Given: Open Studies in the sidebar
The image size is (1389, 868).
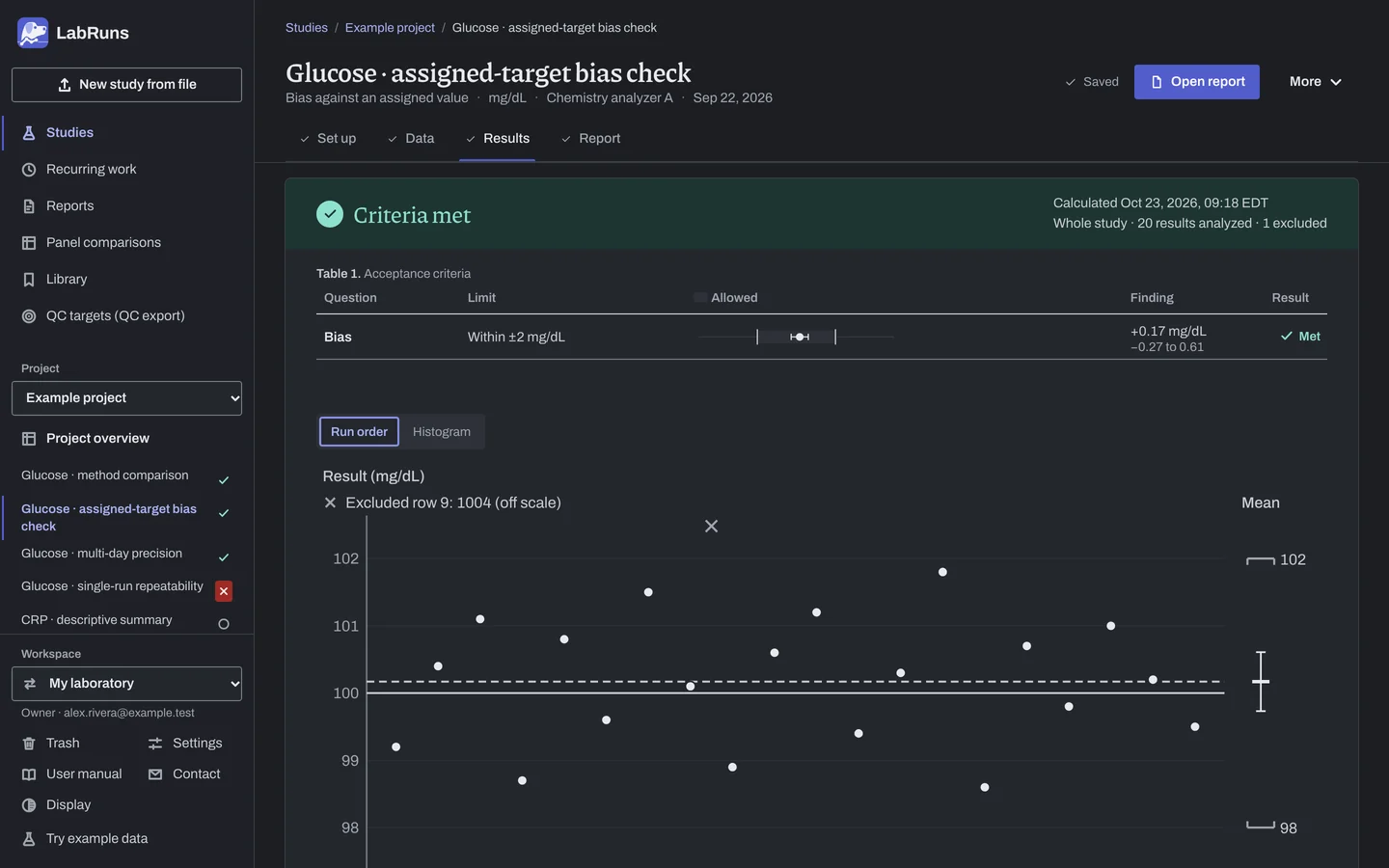Looking at the screenshot, I should pyautogui.click(x=69, y=132).
